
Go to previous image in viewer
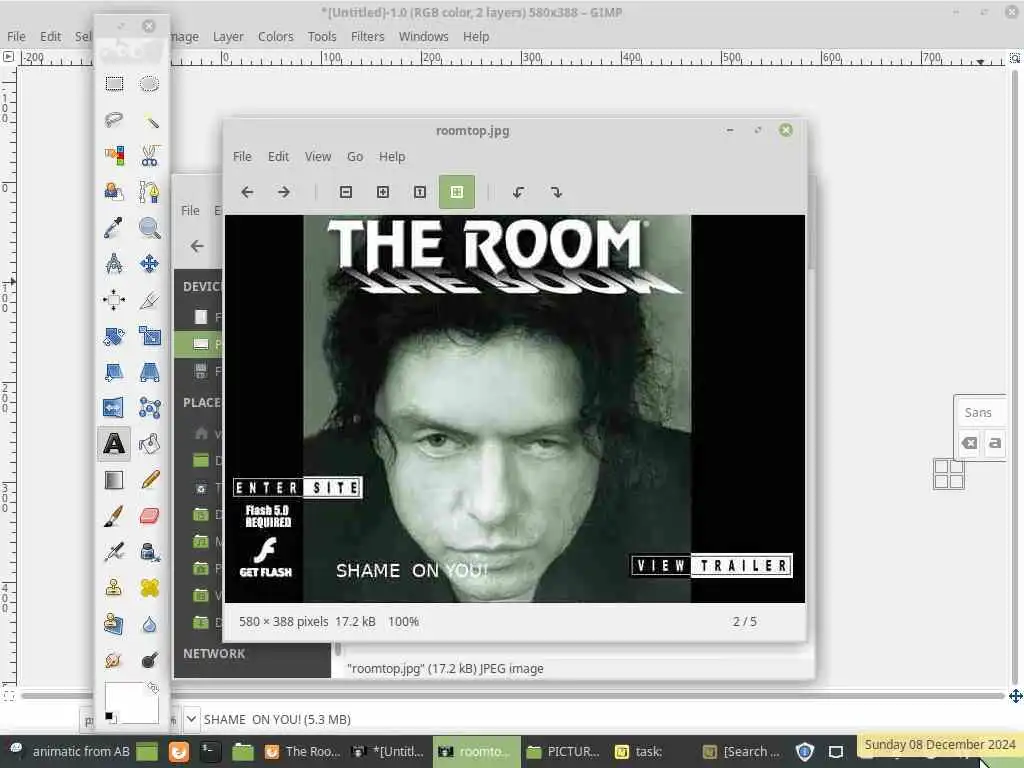coord(247,192)
